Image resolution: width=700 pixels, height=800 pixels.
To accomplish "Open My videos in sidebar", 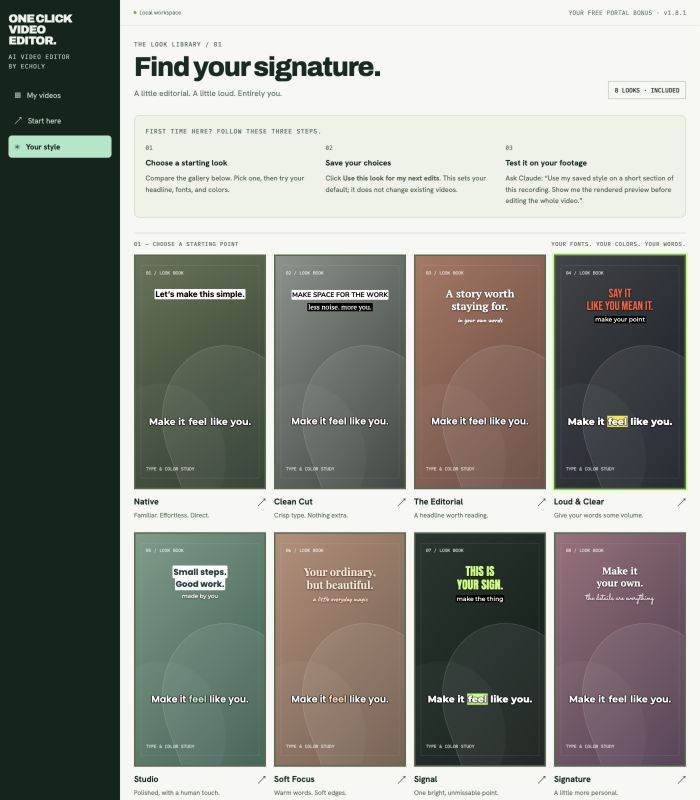I will tap(60, 95).
